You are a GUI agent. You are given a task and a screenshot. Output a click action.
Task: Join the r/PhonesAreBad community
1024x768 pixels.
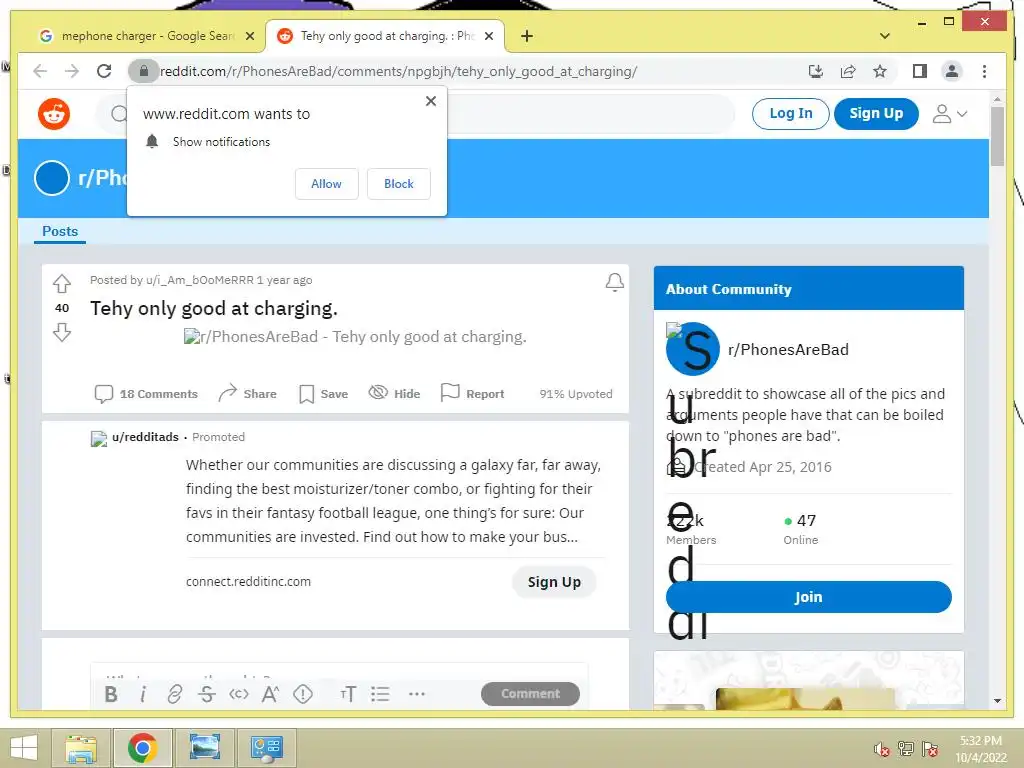click(x=808, y=596)
